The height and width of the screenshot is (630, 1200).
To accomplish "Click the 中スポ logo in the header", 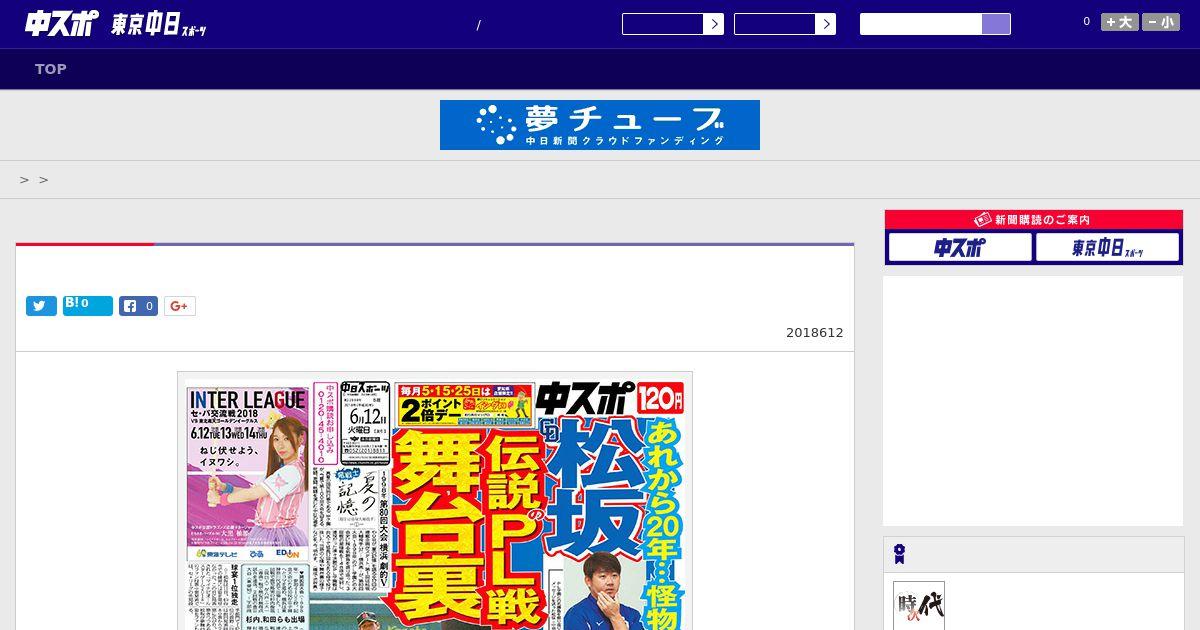I will (62, 24).
